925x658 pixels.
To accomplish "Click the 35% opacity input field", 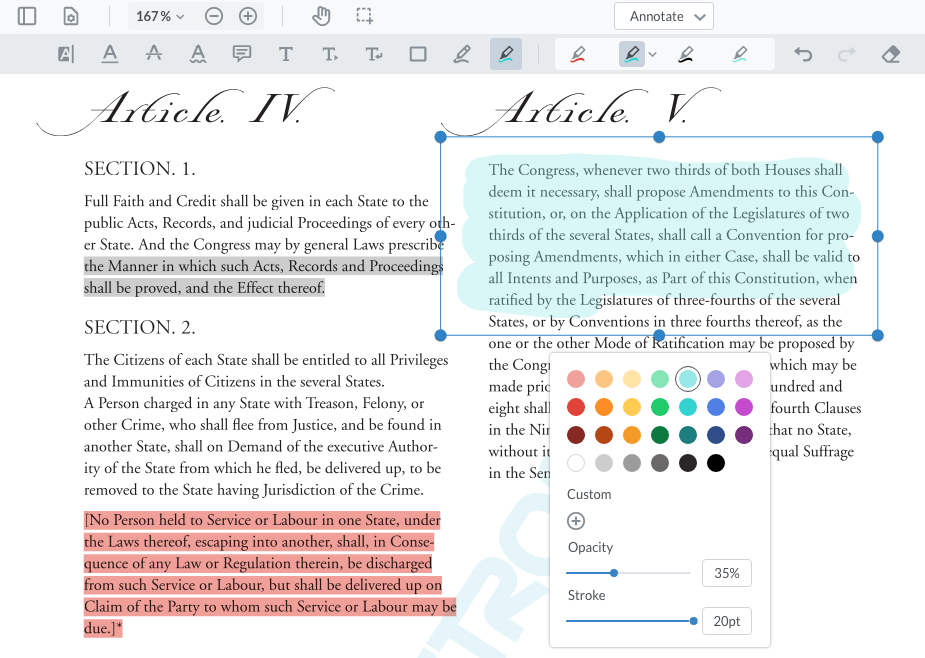I will click(x=727, y=573).
